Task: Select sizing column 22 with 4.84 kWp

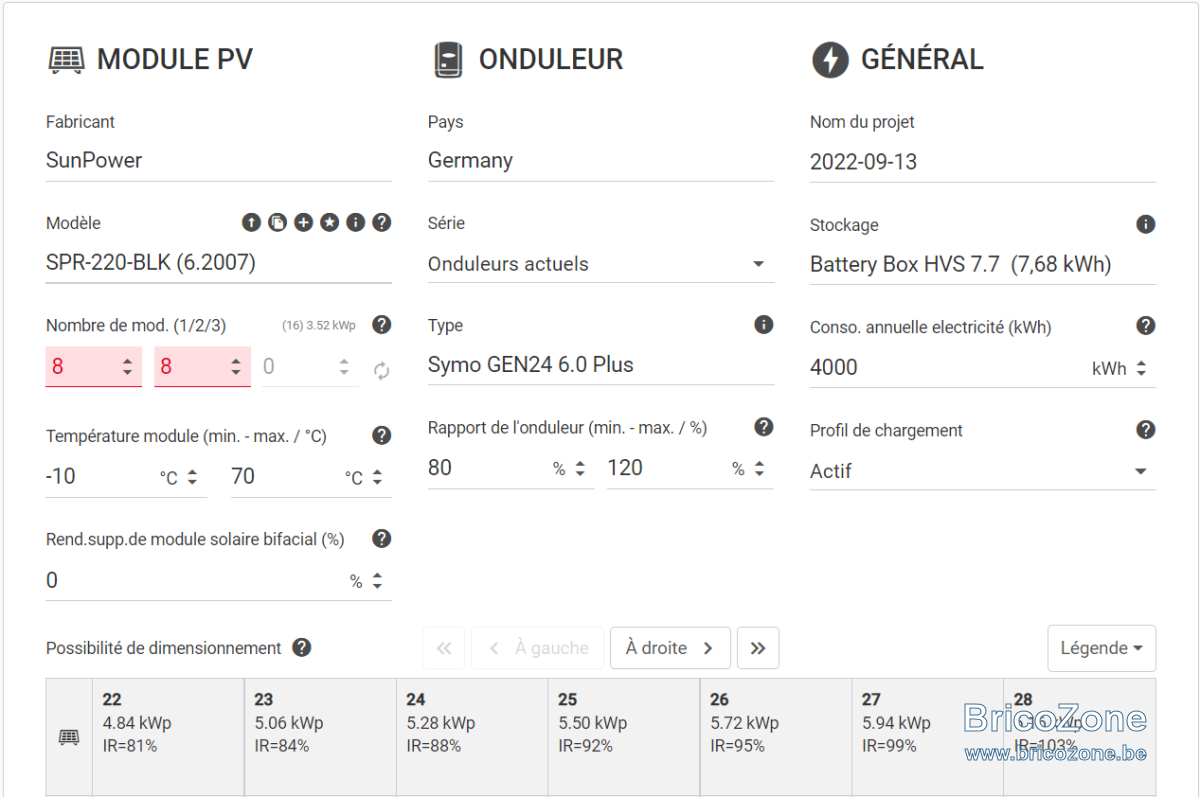Action: (x=168, y=737)
